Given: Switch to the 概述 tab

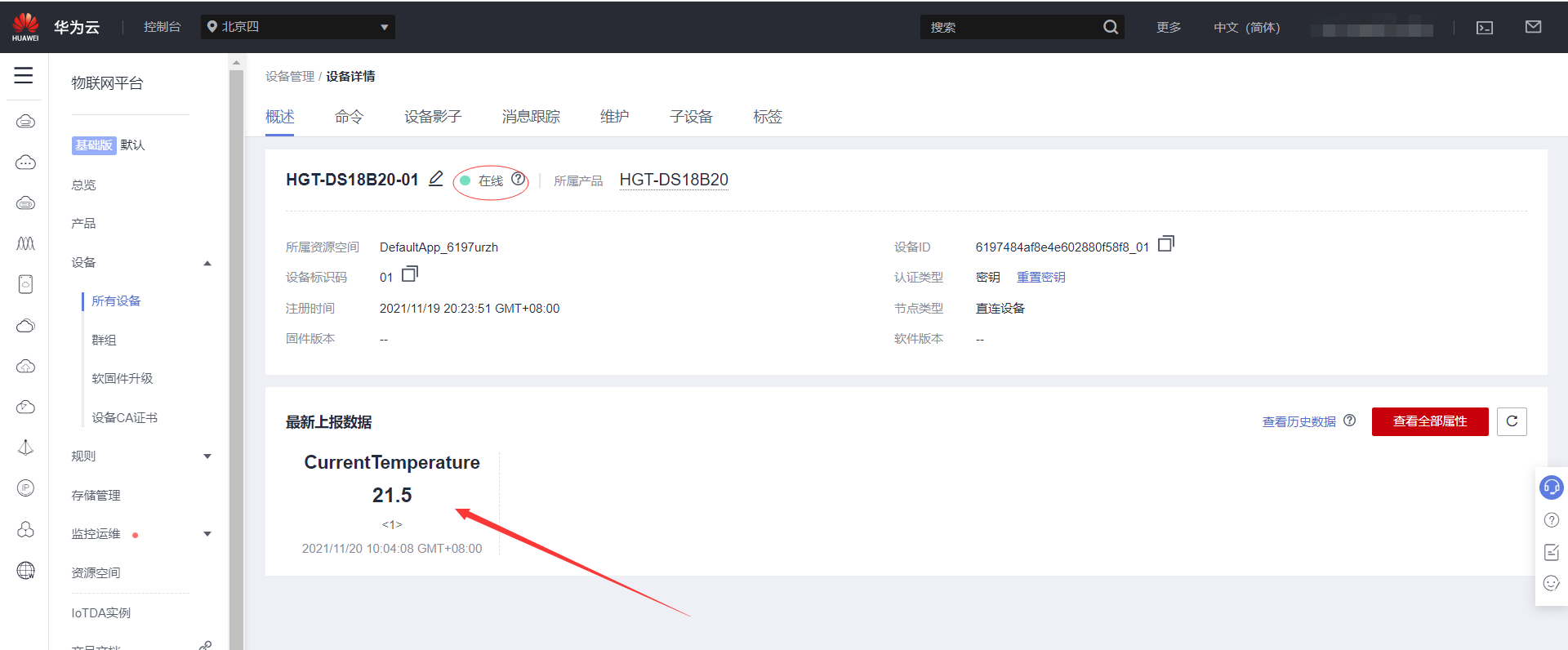Looking at the screenshot, I should (279, 117).
